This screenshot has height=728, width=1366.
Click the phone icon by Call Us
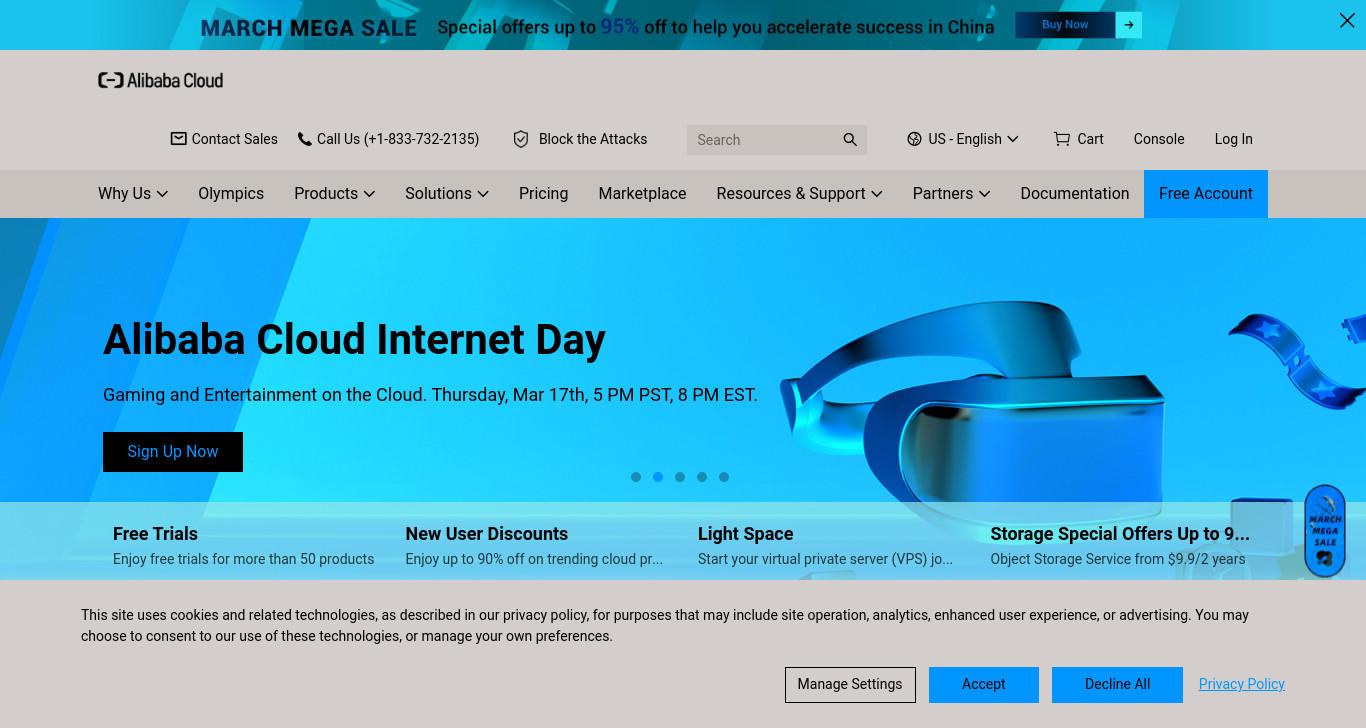305,139
